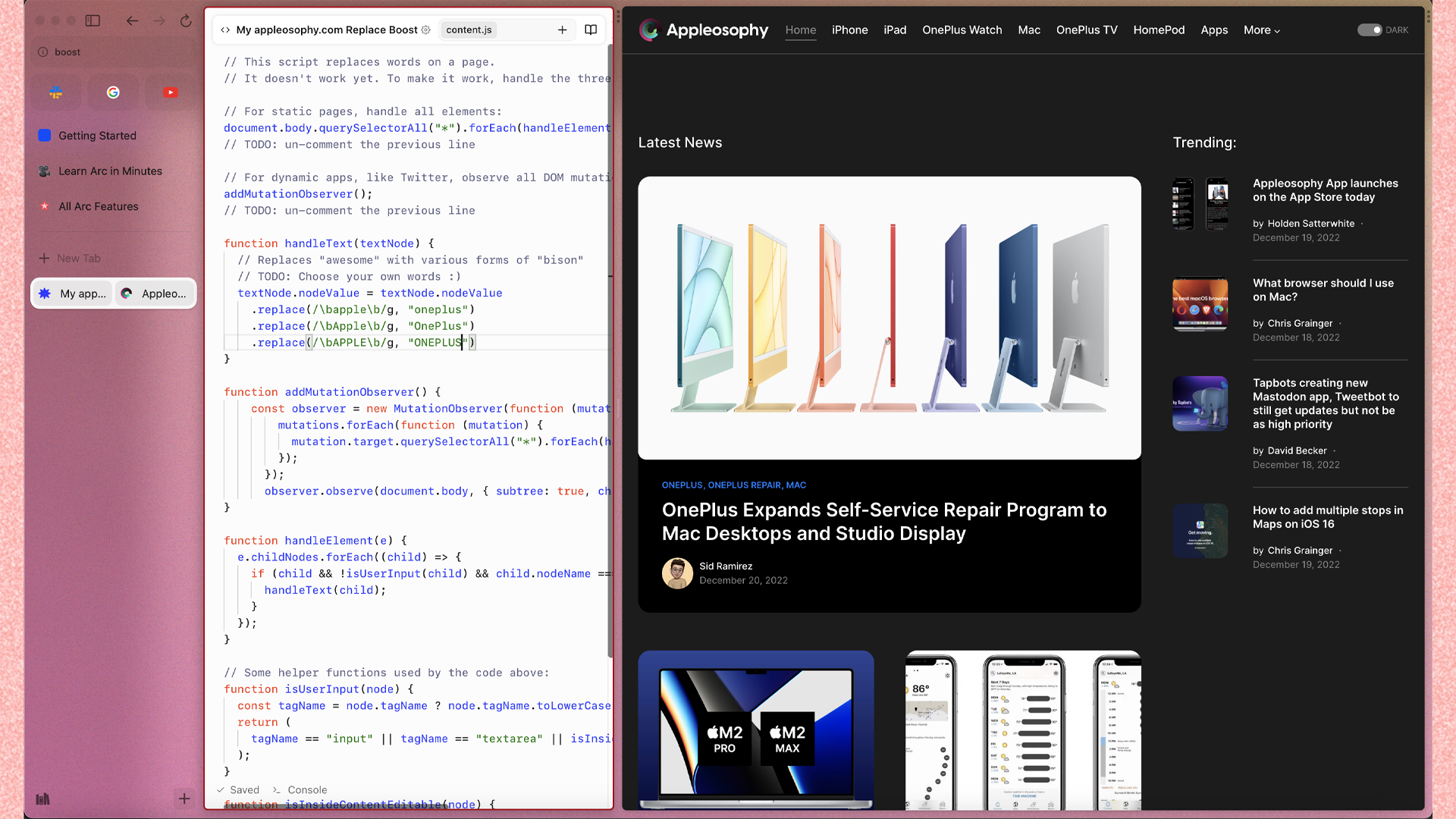Screen dimensions: 1456x819
Task: Open the colorful iMacs featured image
Action: point(890,318)
